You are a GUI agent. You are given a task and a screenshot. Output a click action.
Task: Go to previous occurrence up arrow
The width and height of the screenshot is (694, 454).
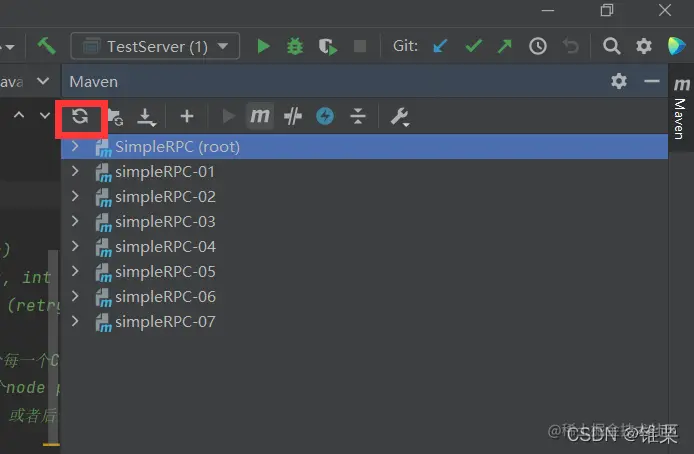click(x=19, y=115)
